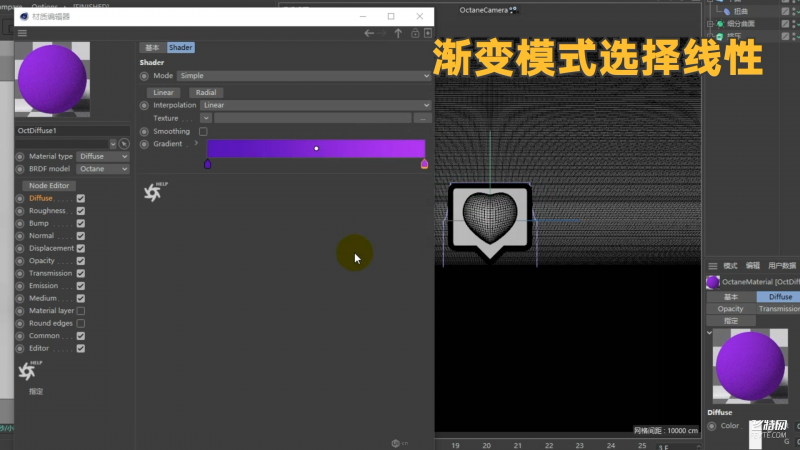Viewport: 800px width, 450px height.
Task: Click the up arrow navigation icon
Action: (398, 33)
